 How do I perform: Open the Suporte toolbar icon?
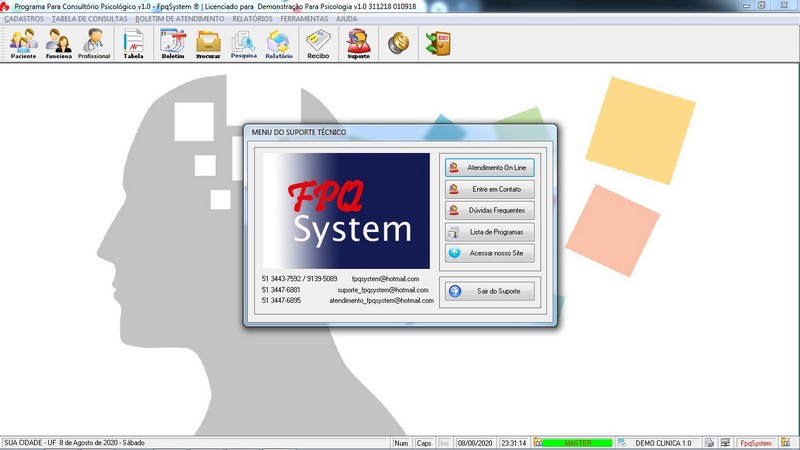pyautogui.click(x=359, y=44)
